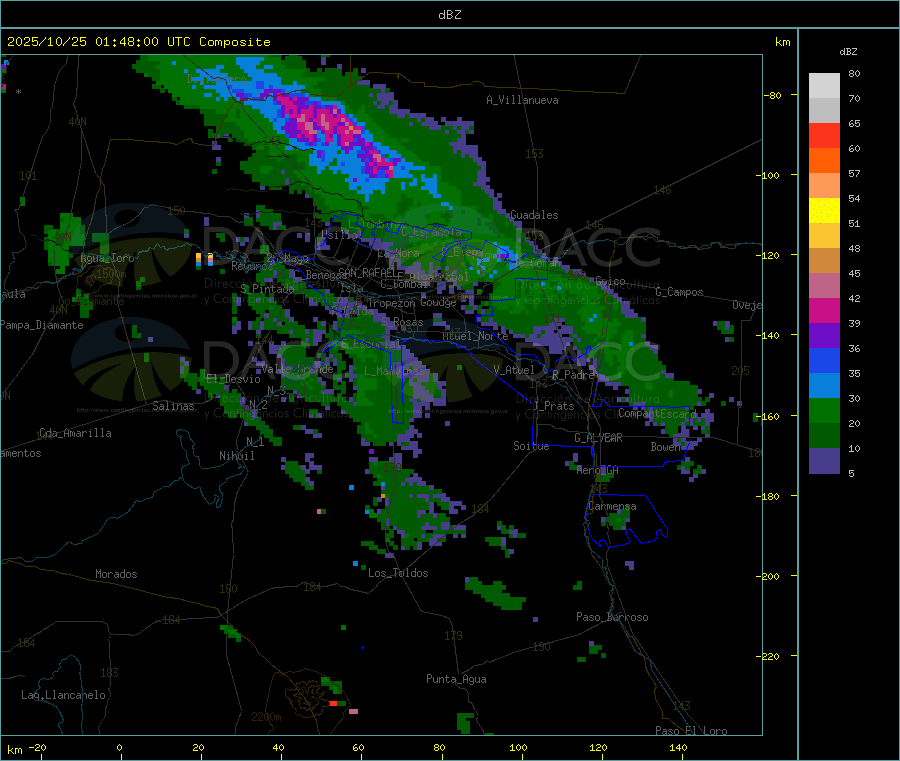The height and width of the screenshot is (761, 900).
Task: Click the timestamp 2025/10/25 01:48:00 UTC Composite
Action: (138, 42)
